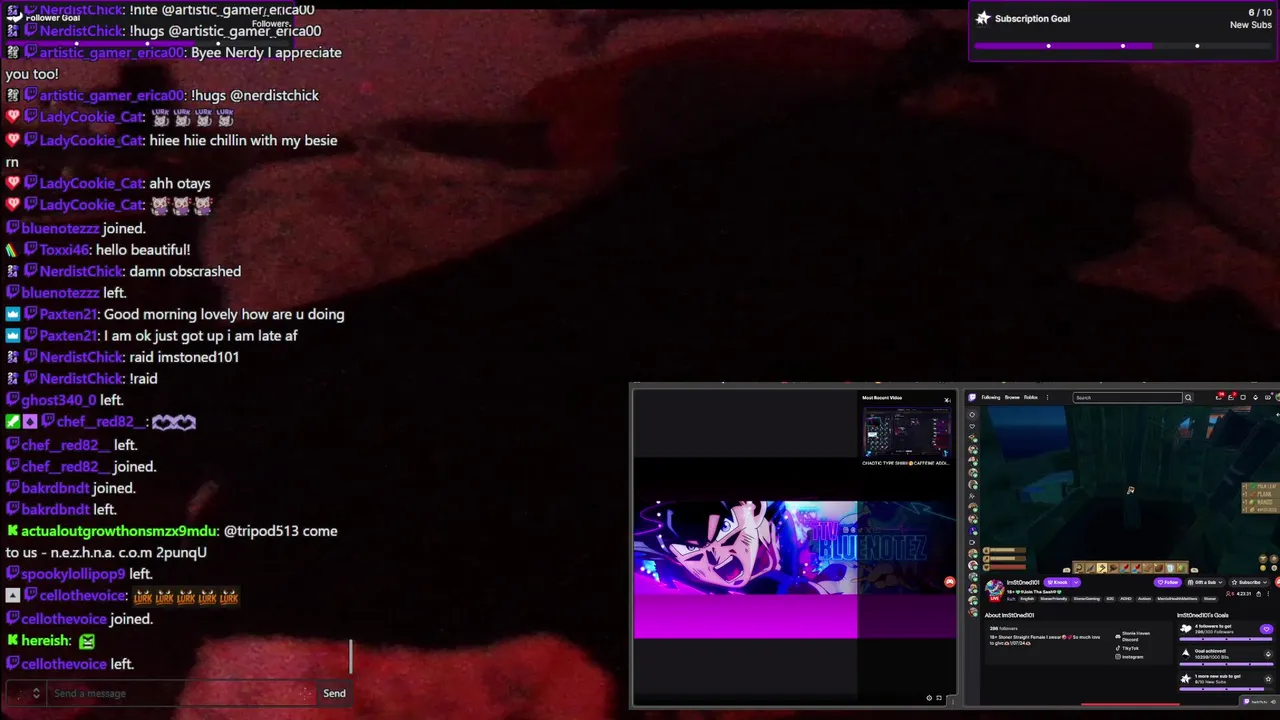
Task: Select hereish username in chat
Action: (46, 640)
